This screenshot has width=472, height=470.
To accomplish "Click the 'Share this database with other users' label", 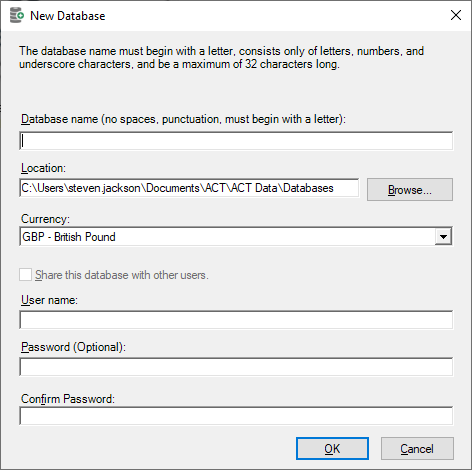I will [122, 275].
